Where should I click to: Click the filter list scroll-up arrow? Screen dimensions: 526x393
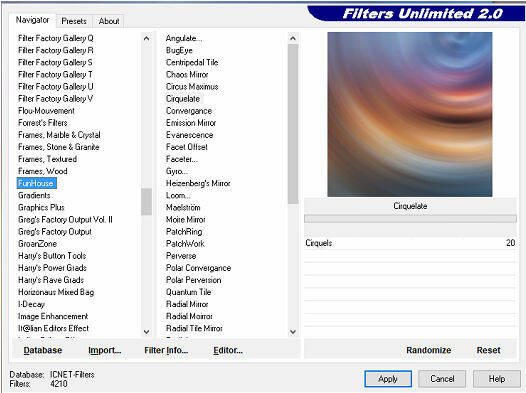coord(293,39)
